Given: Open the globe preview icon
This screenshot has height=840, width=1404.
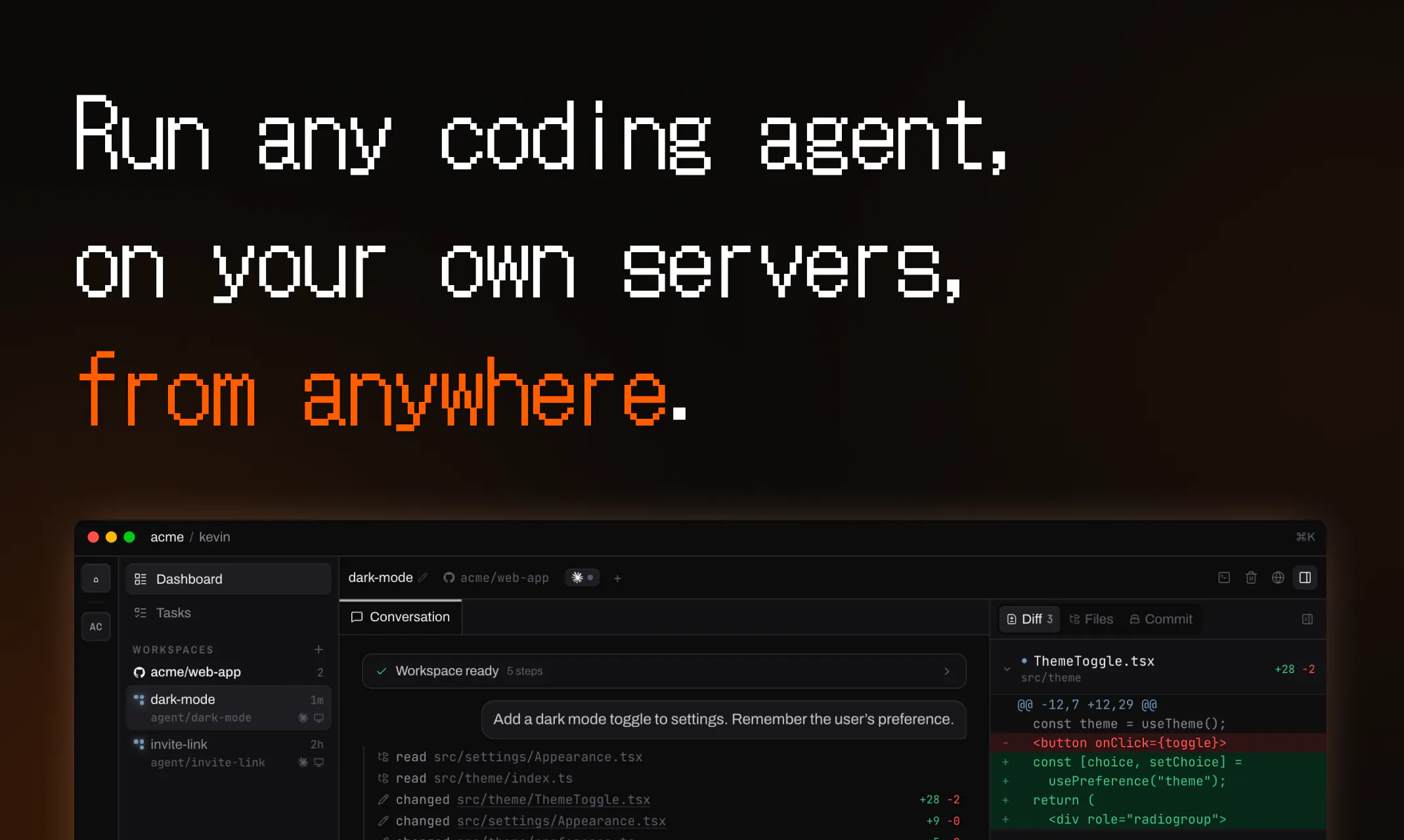Looking at the screenshot, I should (1278, 578).
